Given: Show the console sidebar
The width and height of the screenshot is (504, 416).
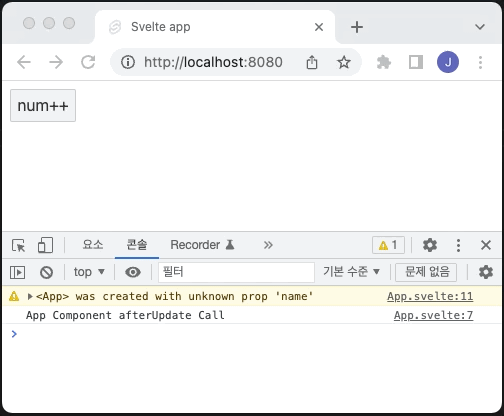Looking at the screenshot, I should pos(18,272).
